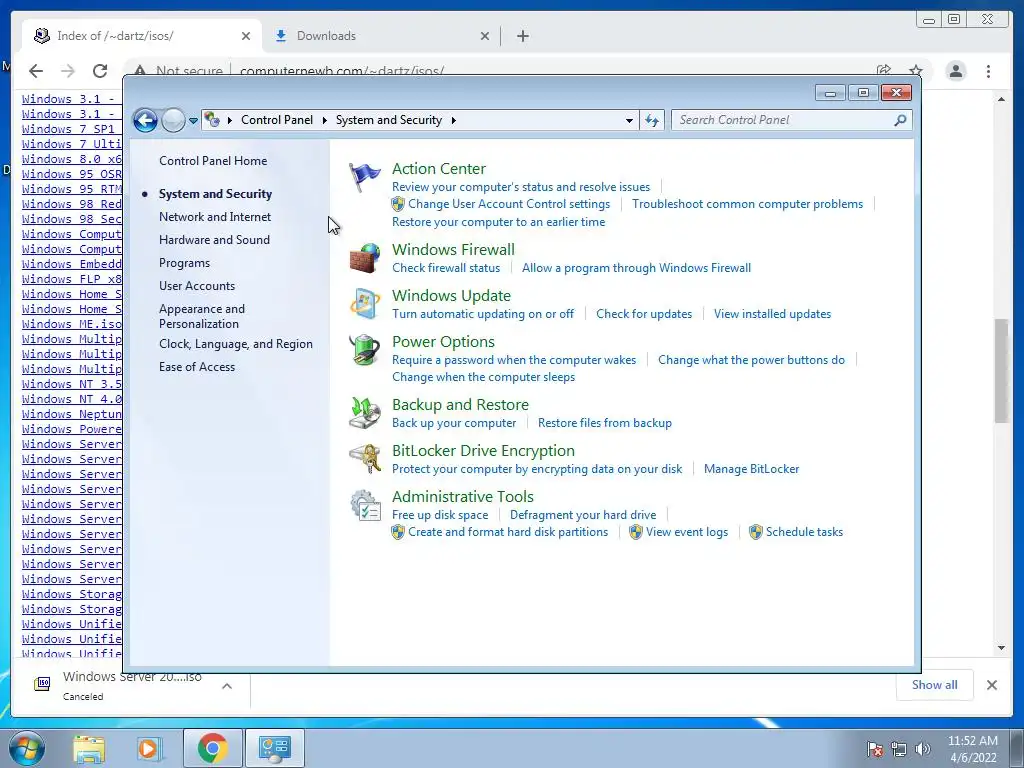The width and height of the screenshot is (1024, 768).
Task: Click Change what the power buttons do
Action: pos(751,360)
